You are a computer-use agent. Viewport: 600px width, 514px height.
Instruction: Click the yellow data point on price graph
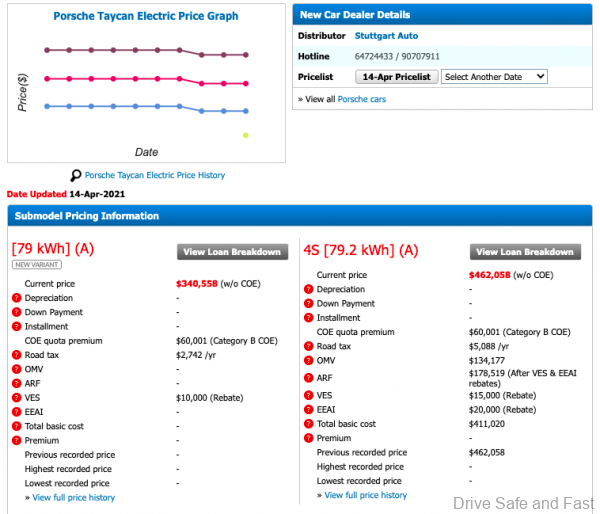pos(246,135)
